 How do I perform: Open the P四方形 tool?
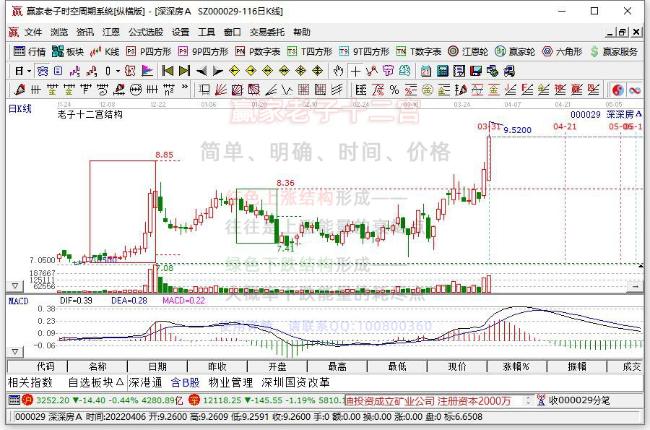click(x=149, y=51)
